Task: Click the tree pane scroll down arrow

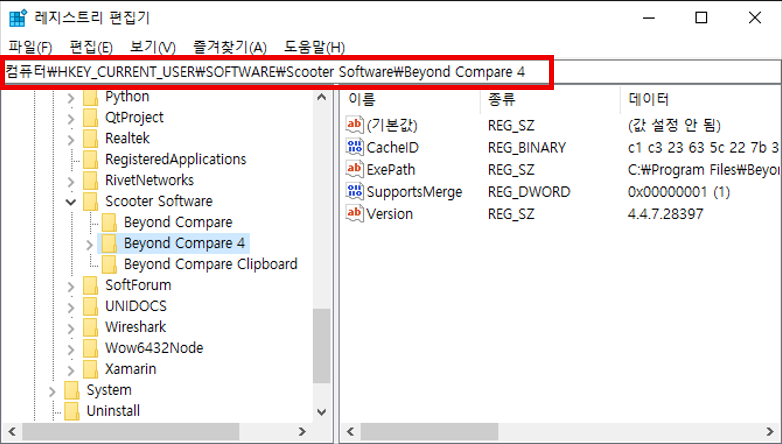Action: pos(321,411)
